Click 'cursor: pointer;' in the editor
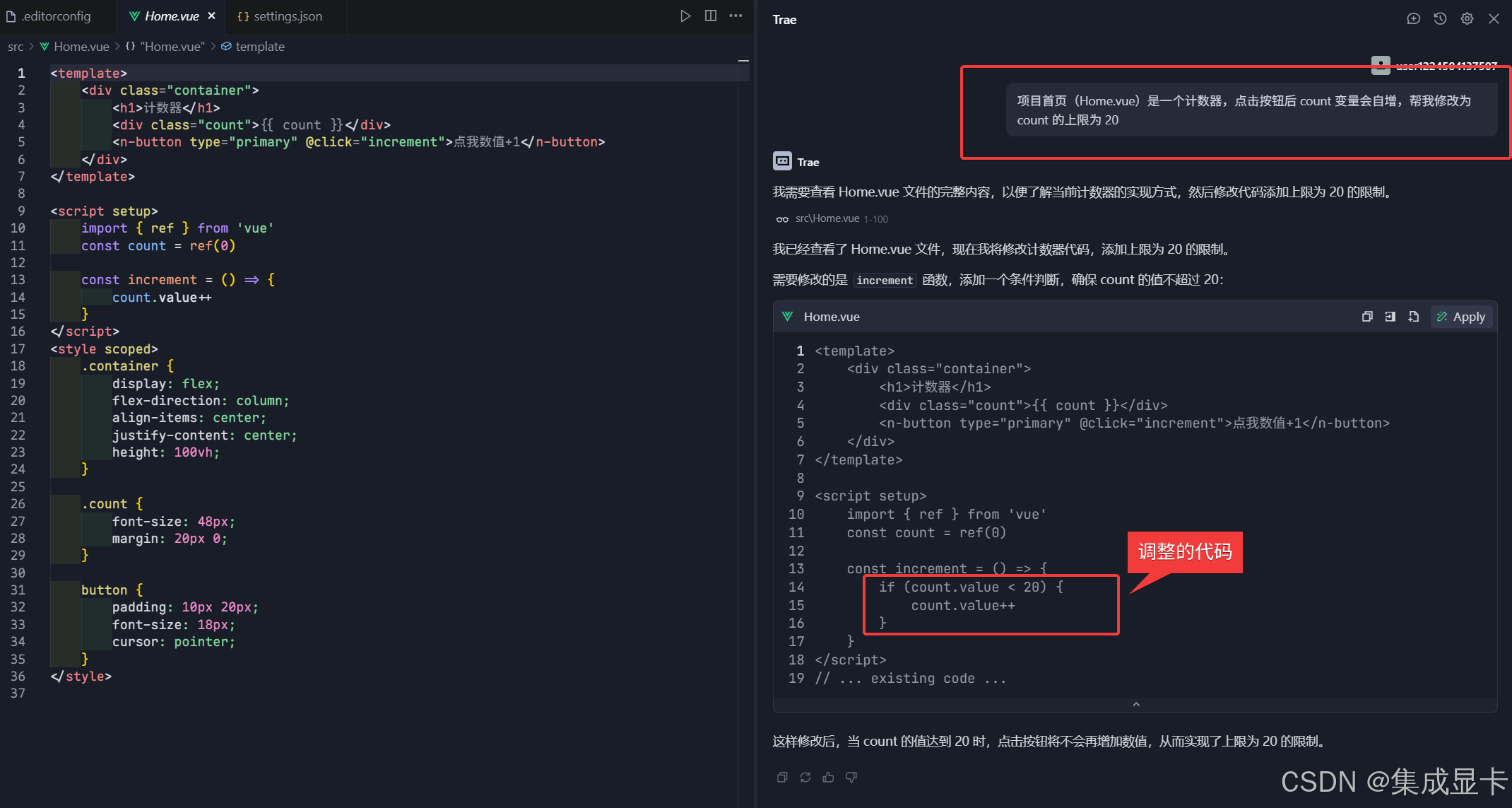Viewport: 1512px width, 808px height. click(x=174, y=642)
